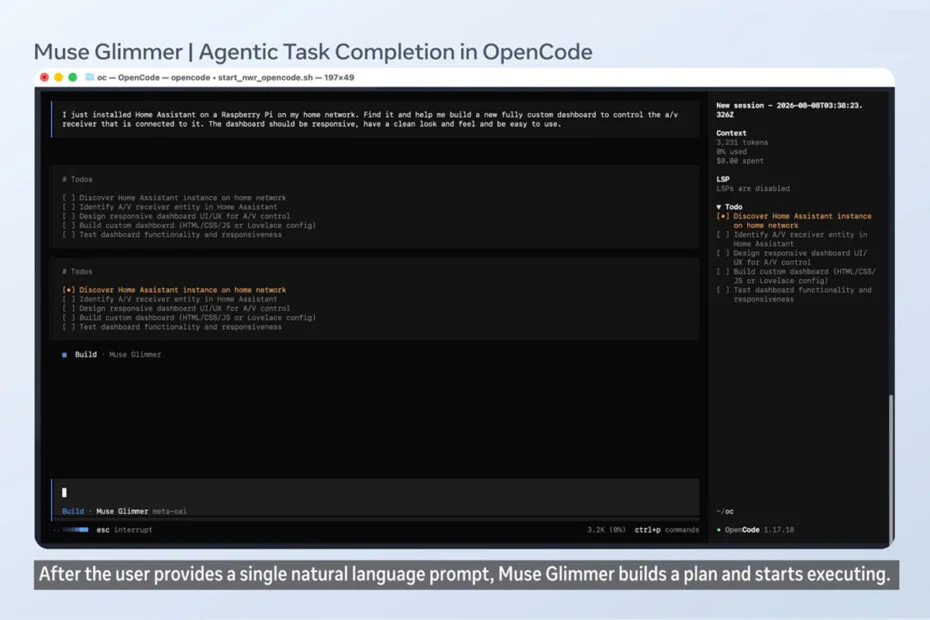Check sidebar Test dashboard functionality todo
This screenshot has height=620, width=930.
coord(722,290)
